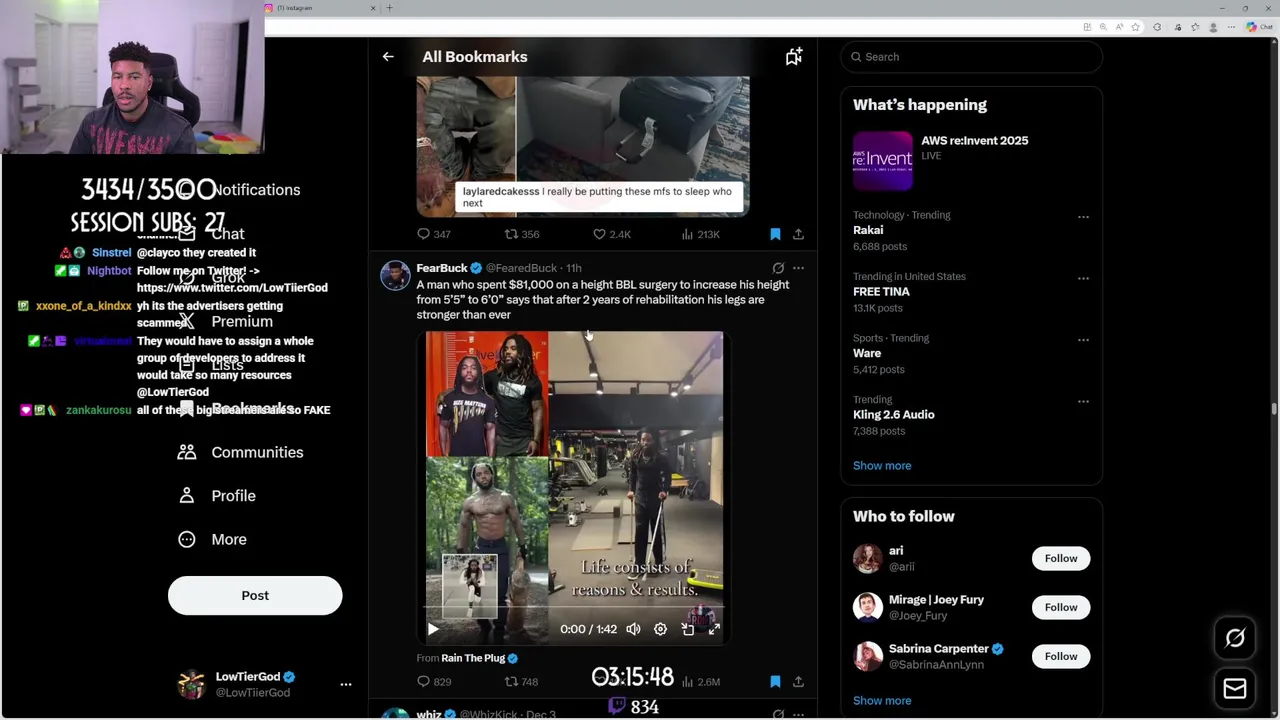The width and height of the screenshot is (1280, 720).
Task: Open more options for FearBuck post
Action: [x=798, y=268]
